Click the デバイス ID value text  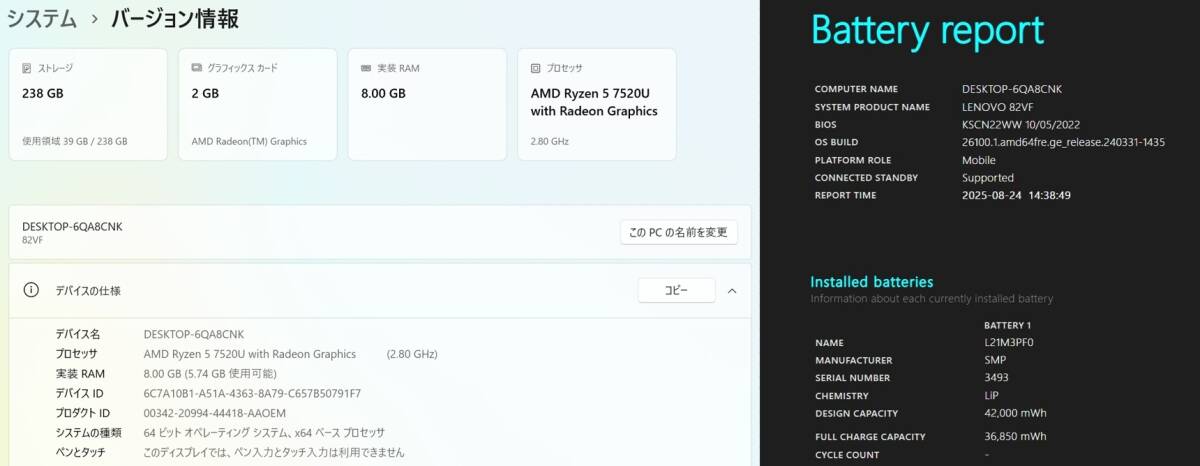[x=252, y=393]
